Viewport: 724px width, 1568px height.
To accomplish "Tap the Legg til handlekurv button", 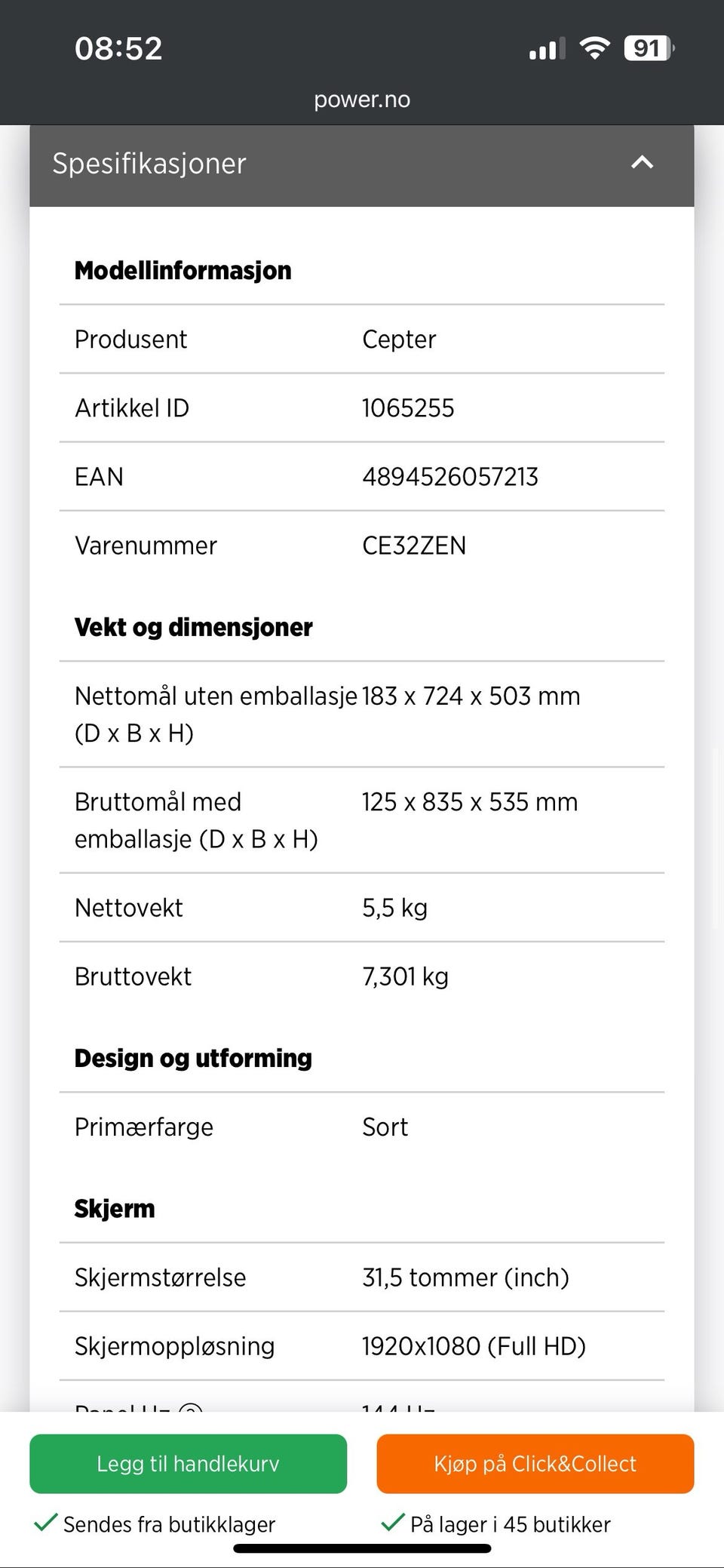I will [x=188, y=1464].
